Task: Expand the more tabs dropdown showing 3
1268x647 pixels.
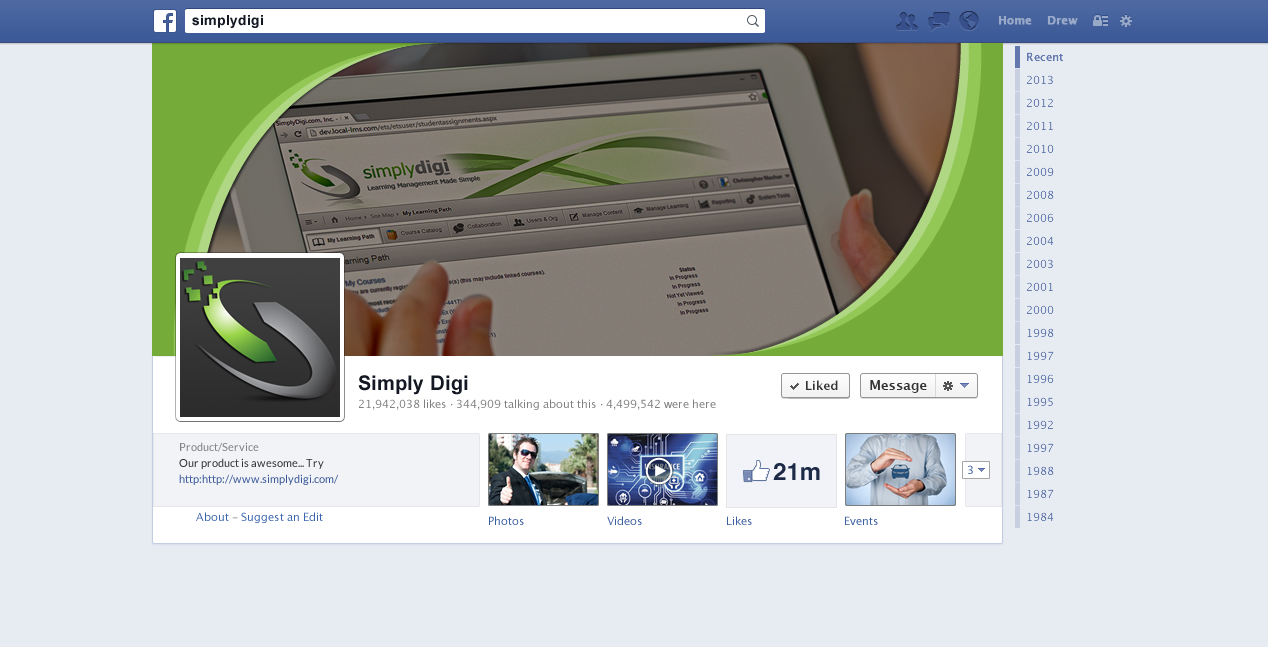Action: (x=975, y=470)
